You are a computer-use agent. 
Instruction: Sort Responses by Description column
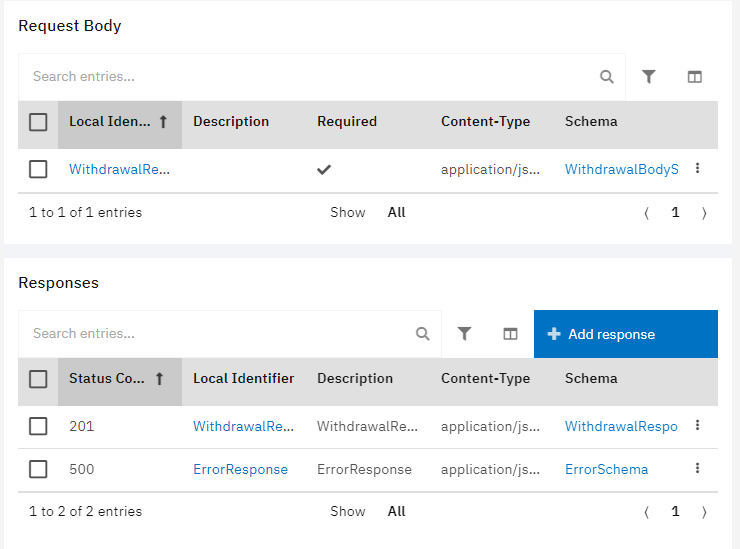(355, 378)
